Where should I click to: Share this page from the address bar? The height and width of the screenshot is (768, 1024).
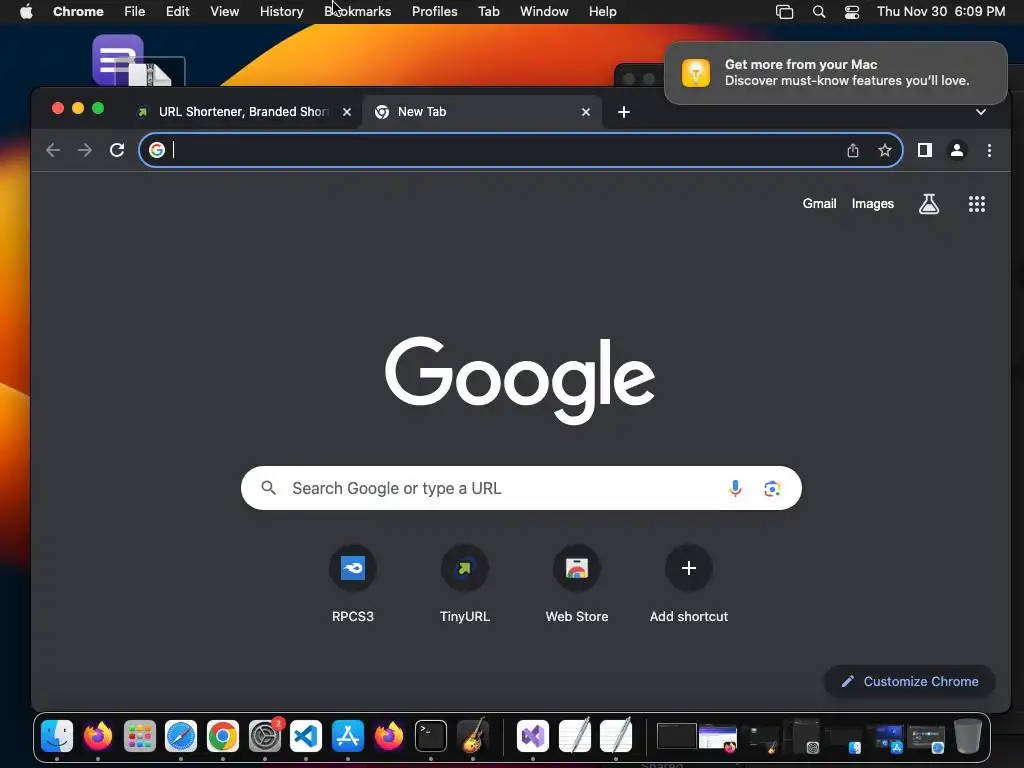tap(853, 150)
